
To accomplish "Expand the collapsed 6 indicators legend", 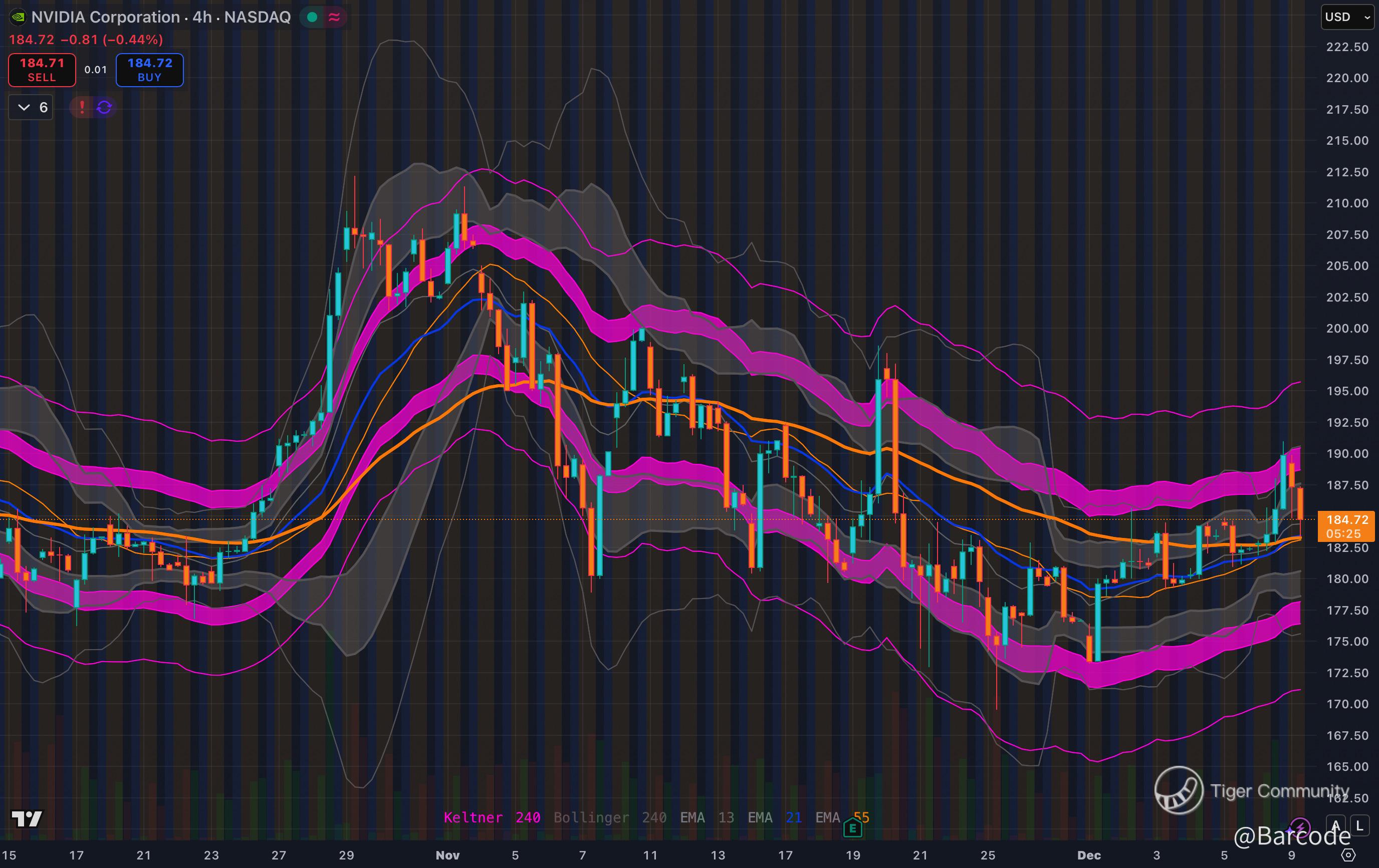I will coord(32,107).
